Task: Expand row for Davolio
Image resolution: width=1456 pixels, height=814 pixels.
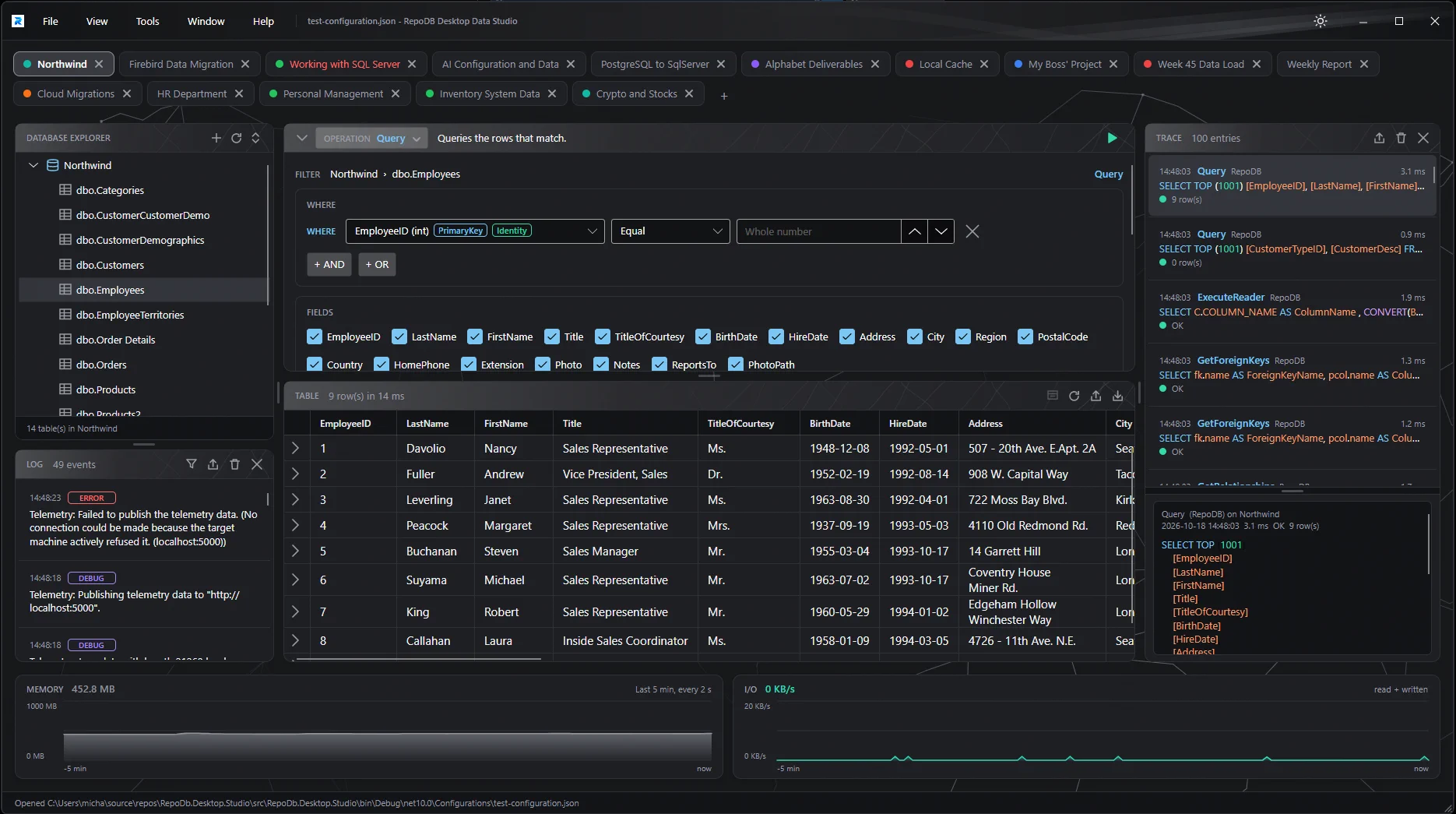Action: 296,449
